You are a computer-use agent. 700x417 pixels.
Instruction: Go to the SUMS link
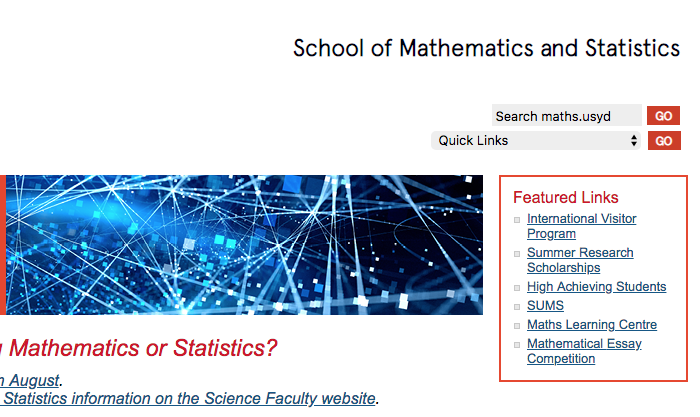[x=545, y=306]
